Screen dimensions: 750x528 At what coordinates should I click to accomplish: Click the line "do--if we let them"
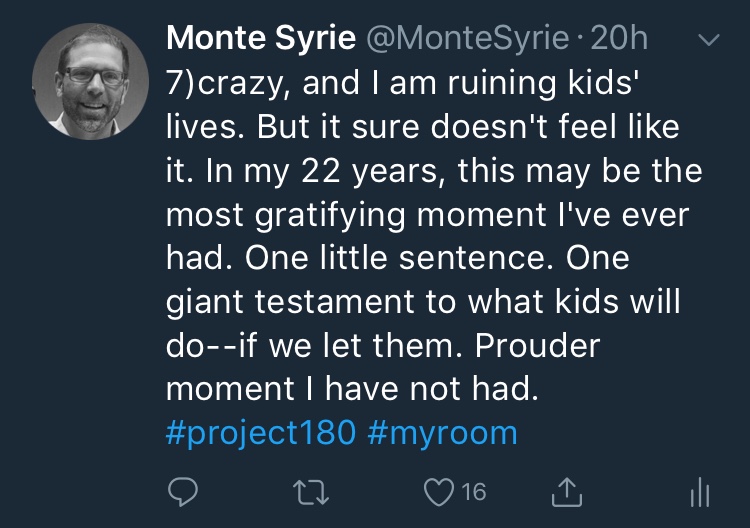coord(310,345)
